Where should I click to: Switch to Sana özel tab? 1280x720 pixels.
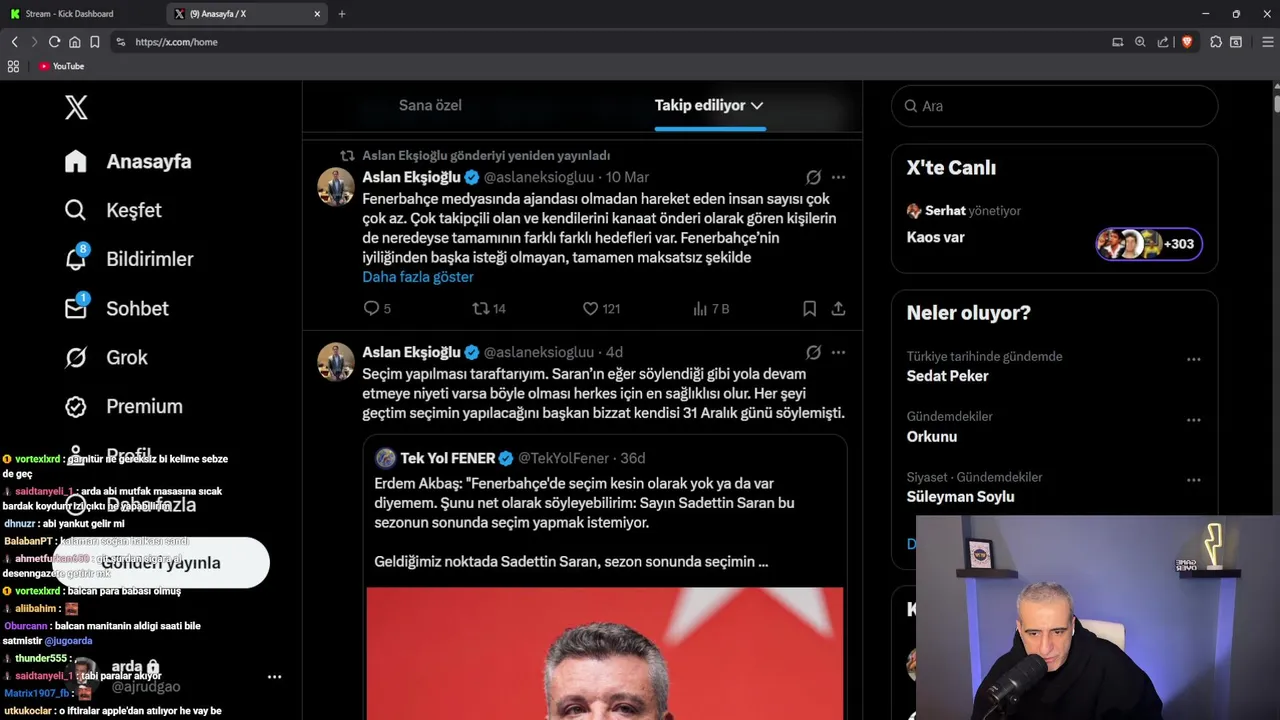pyautogui.click(x=430, y=105)
